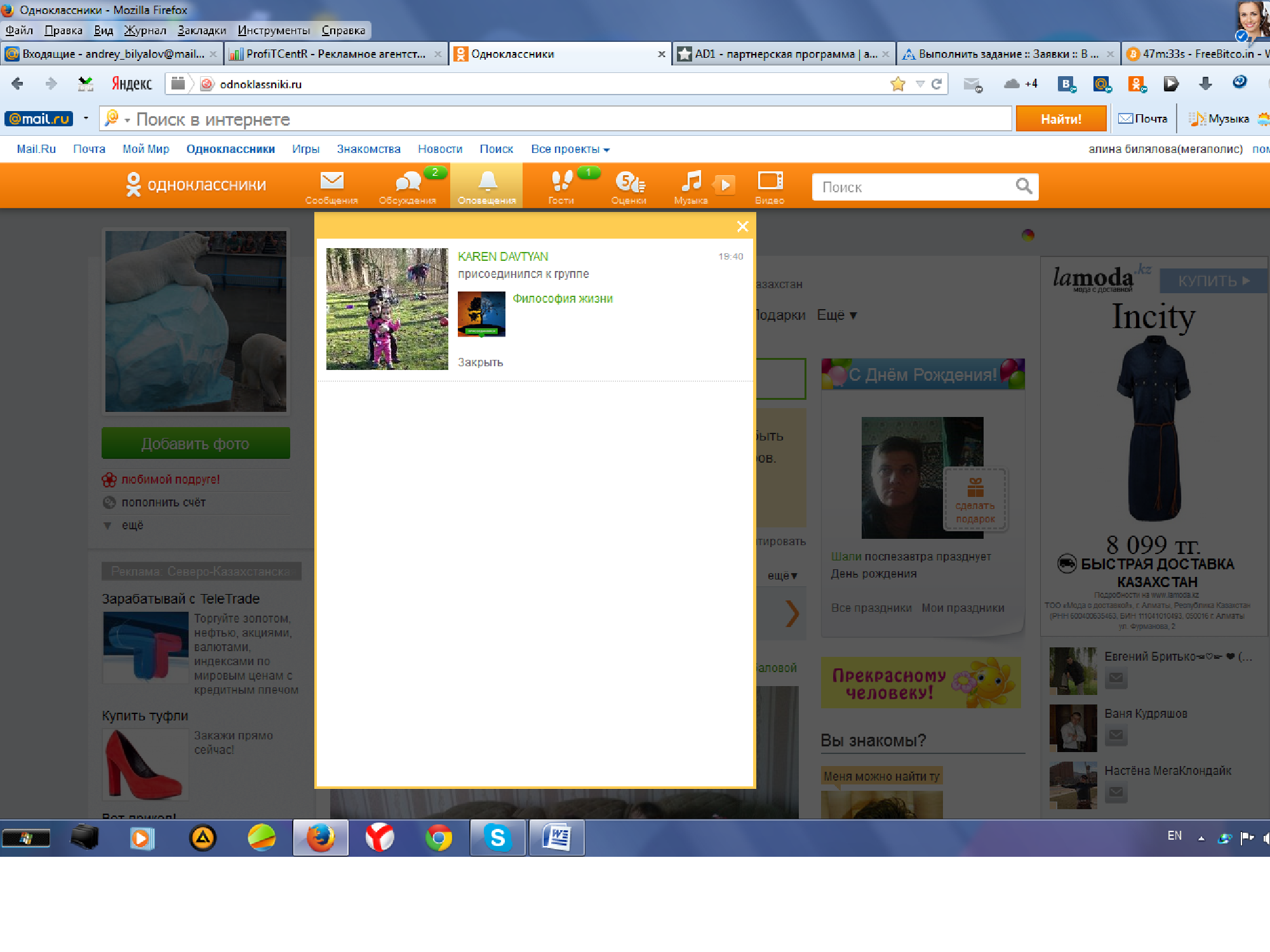The width and height of the screenshot is (1270, 952).
Task: Click the mail envelope toolbar icon
Action: tap(972, 84)
